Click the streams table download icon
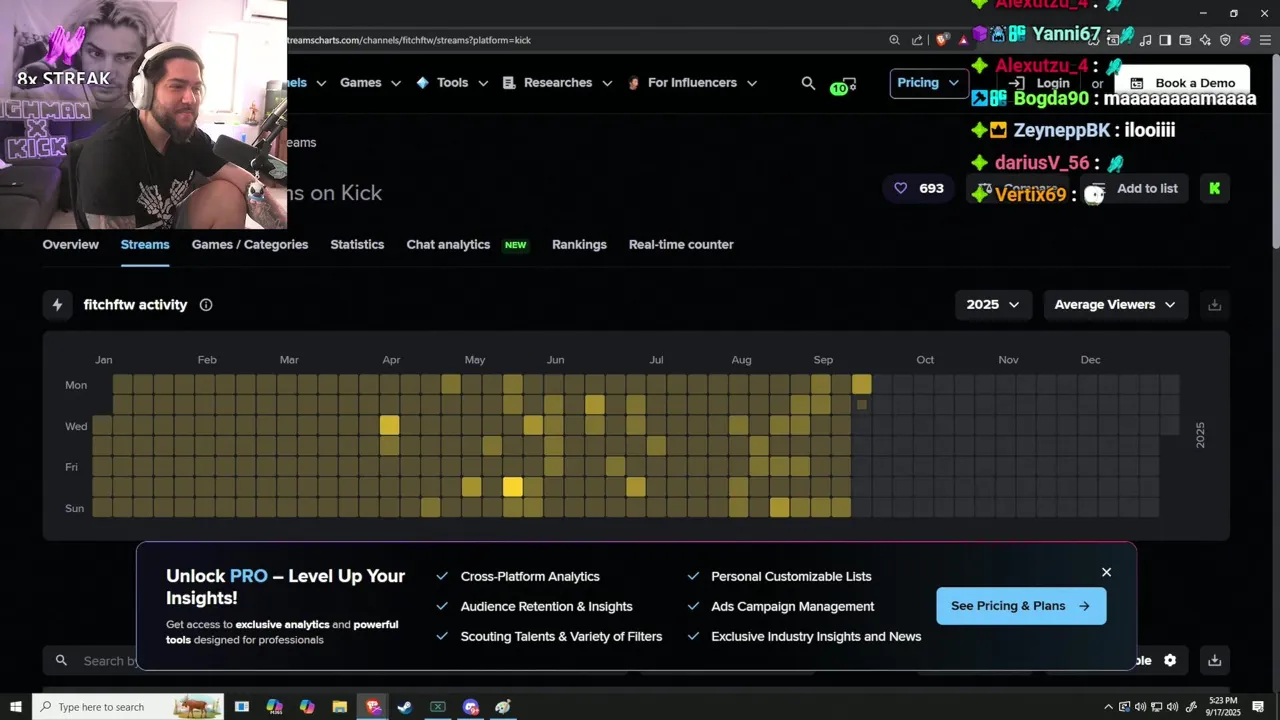 pyautogui.click(x=1214, y=660)
